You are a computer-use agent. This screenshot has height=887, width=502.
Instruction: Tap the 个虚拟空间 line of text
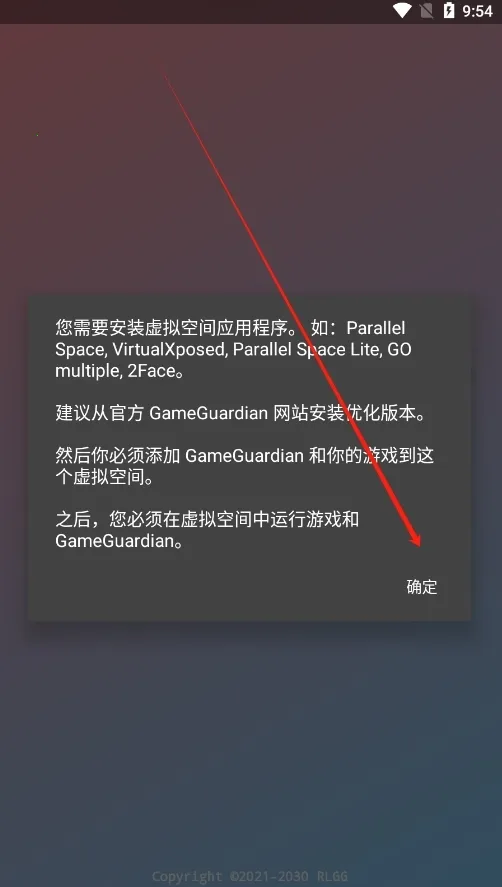pyautogui.click(x=105, y=477)
